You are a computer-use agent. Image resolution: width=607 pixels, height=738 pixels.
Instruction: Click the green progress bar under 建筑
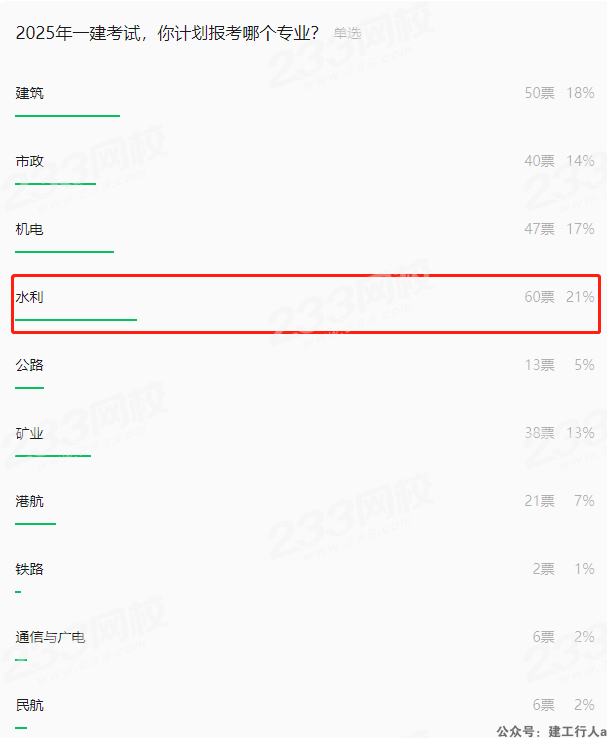(67, 116)
